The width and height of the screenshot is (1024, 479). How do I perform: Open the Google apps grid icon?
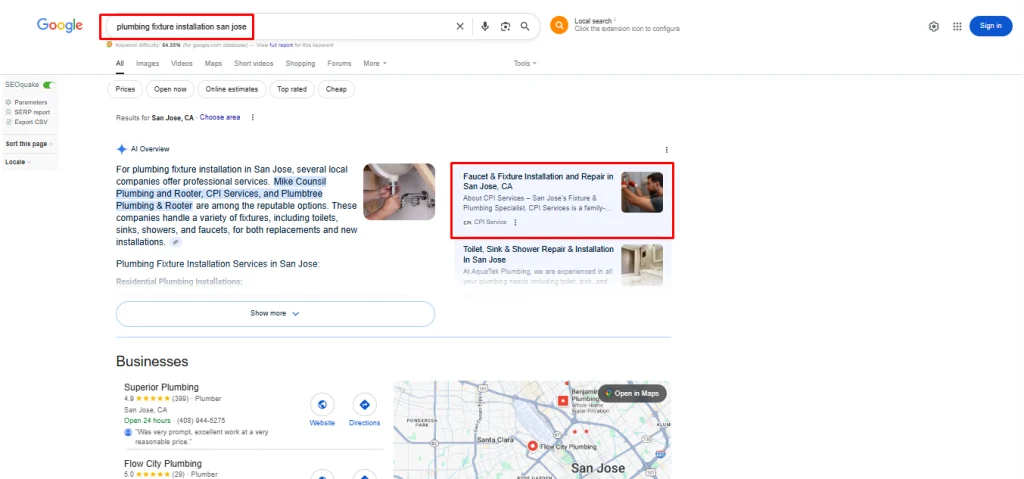(957, 26)
